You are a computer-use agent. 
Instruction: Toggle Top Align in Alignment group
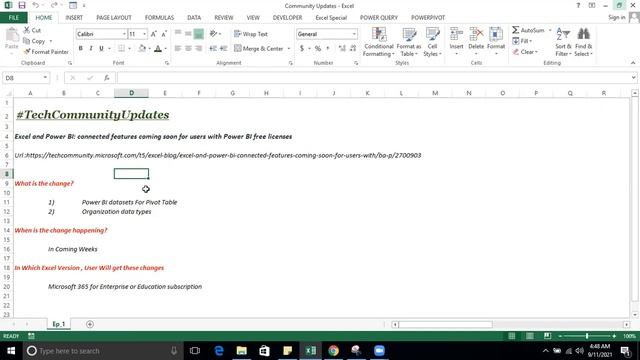coord(178,34)
